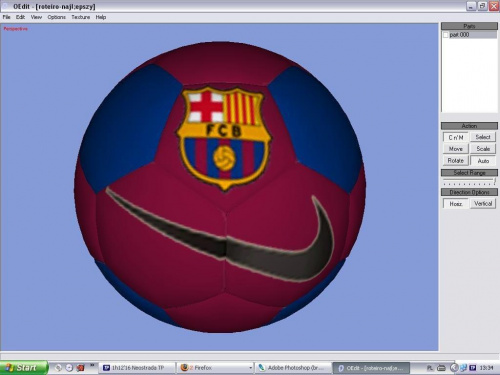500x375 pixels.
Task: Open the Neostrada TP taskbar item
Action: [137, 368]
